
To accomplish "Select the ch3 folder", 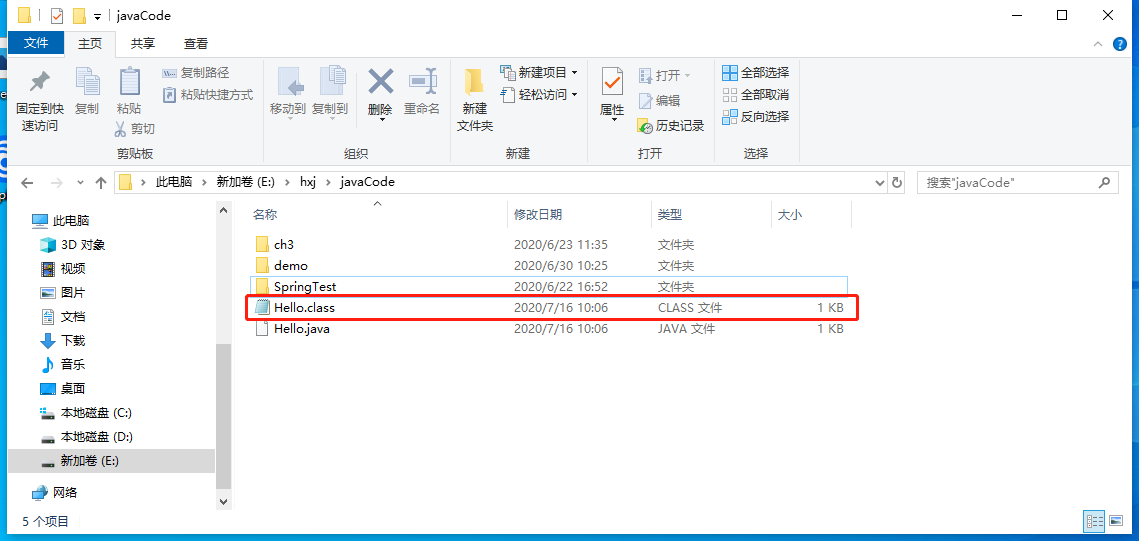I will tap(548, 245).
